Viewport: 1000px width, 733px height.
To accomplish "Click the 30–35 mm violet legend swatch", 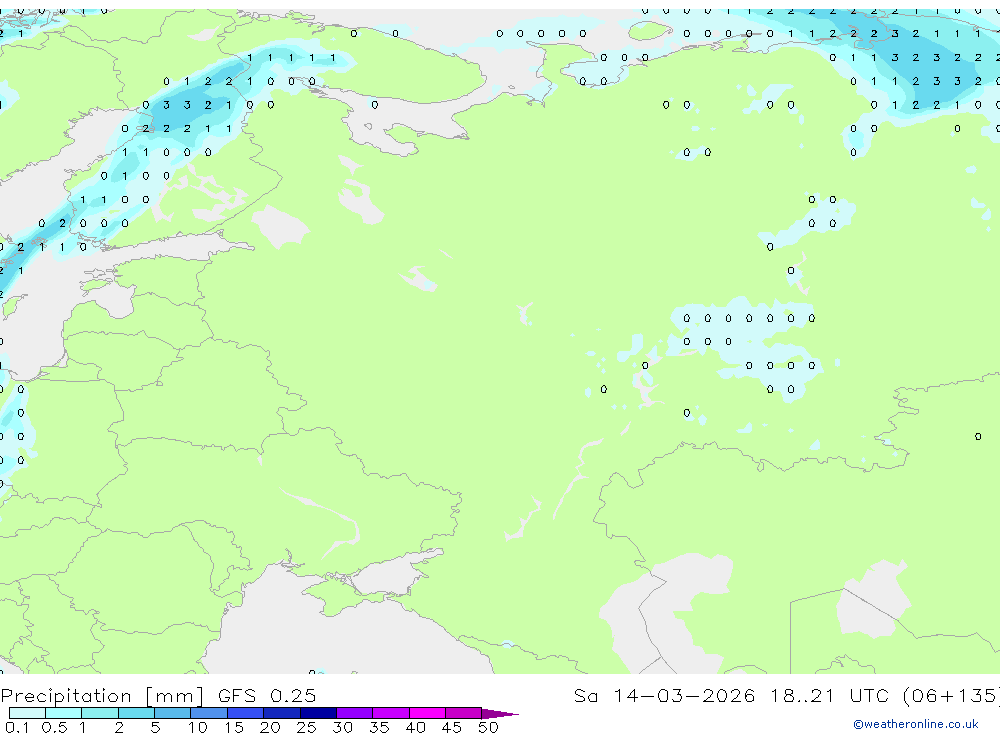I will [x=355, y=713].
